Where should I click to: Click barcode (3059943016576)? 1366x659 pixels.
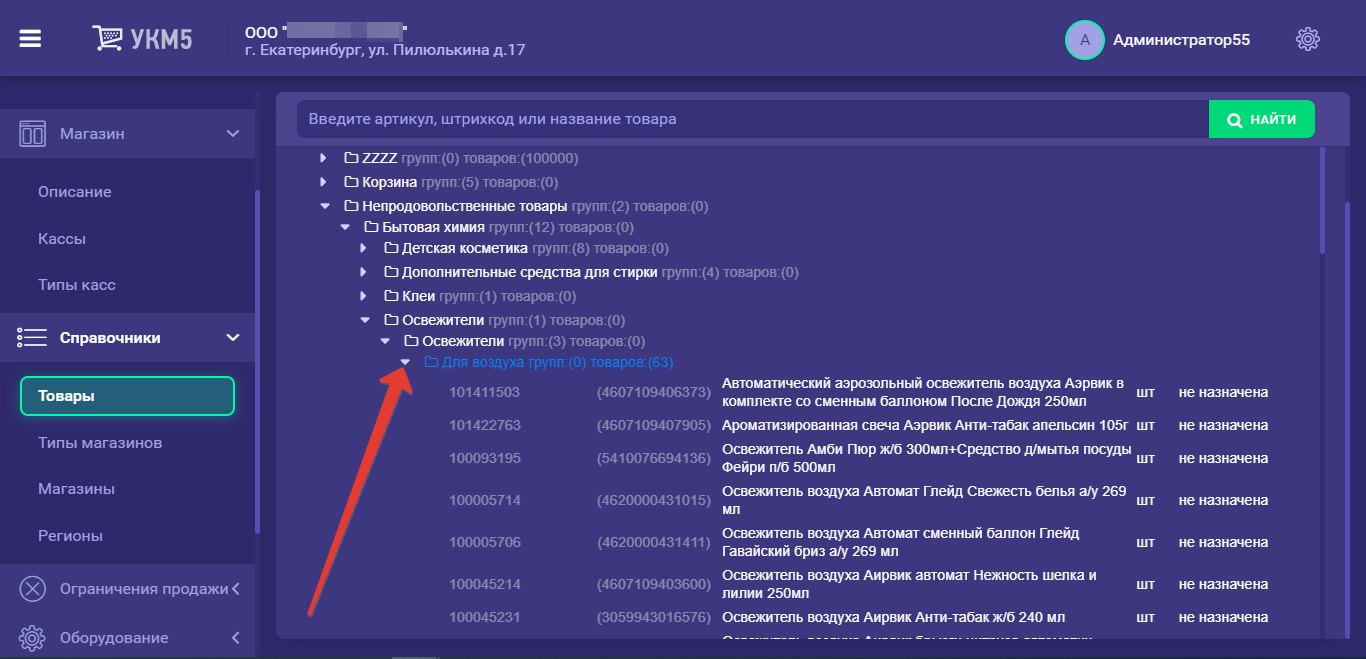pyautogui.click(x=654, y=617)
